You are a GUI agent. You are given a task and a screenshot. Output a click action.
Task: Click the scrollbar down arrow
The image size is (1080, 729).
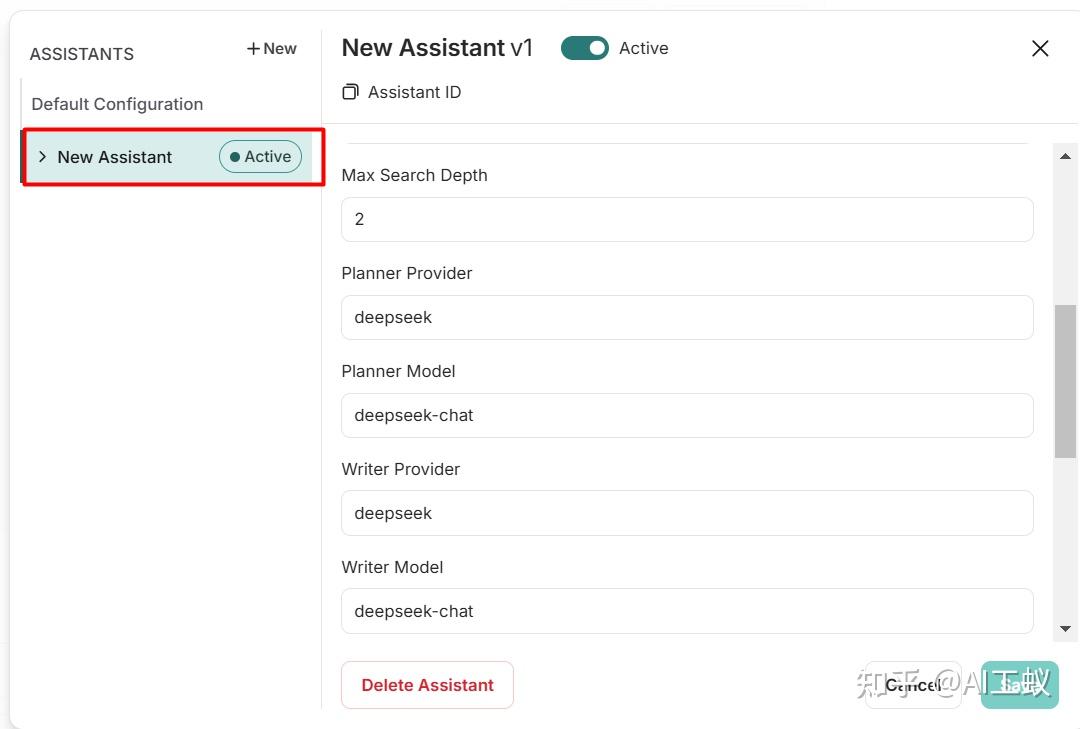[1065, 629]
